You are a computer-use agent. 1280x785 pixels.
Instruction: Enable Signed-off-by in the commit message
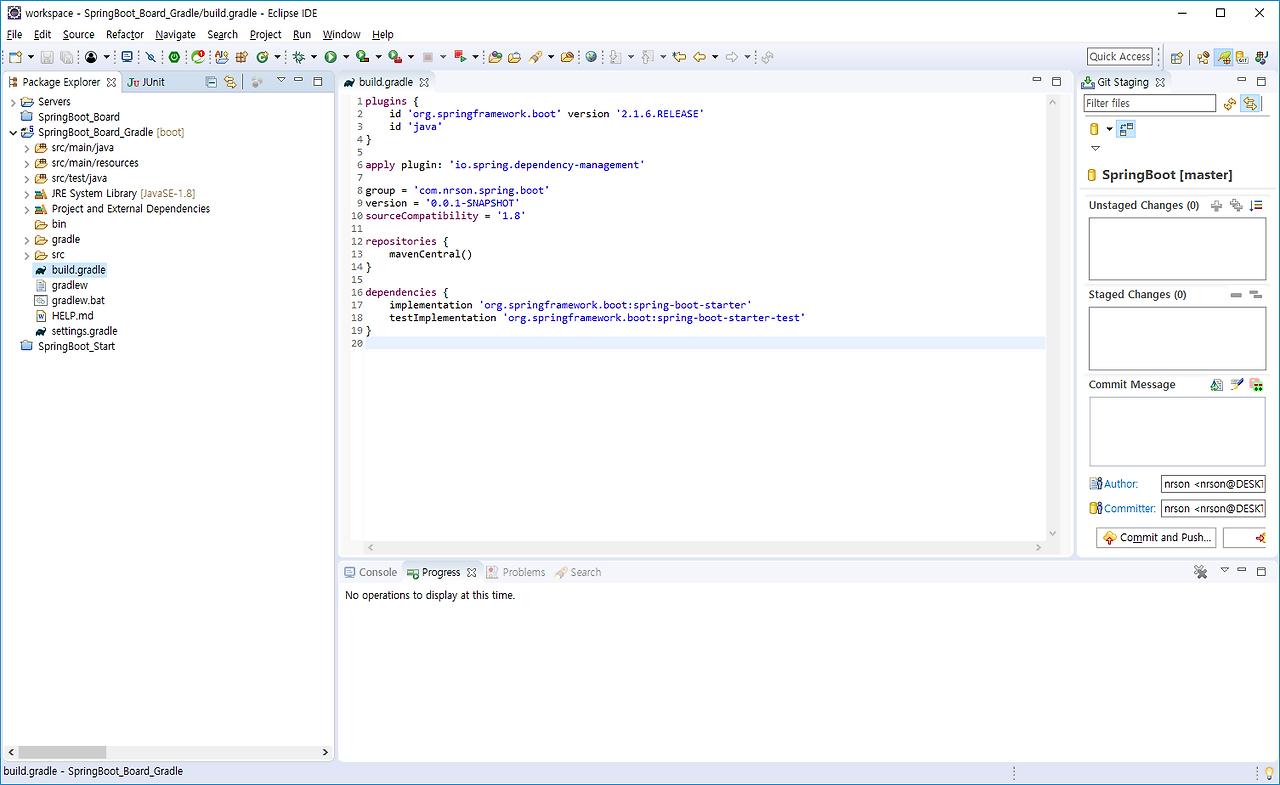tap(1237, 384)
